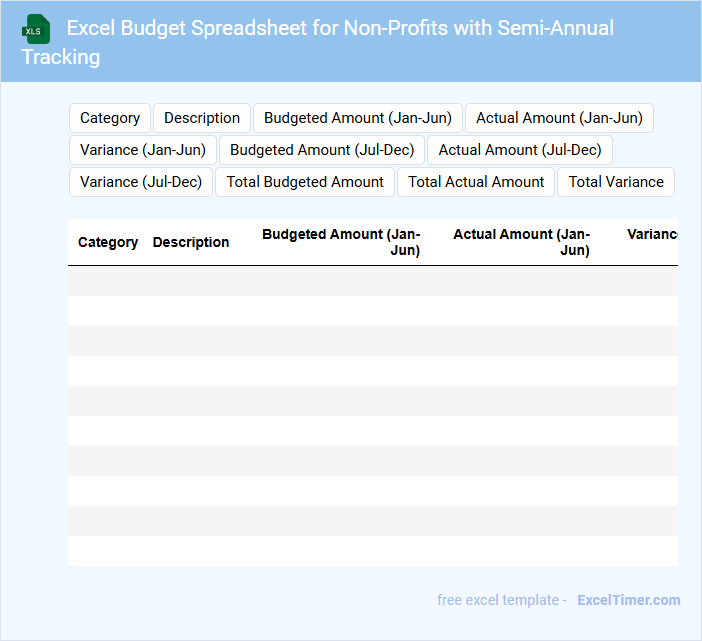This screenshot has width=702, height=641.
Task: Click the Budgeted Amount (Jan-Jun) tag
Action: 358,118
